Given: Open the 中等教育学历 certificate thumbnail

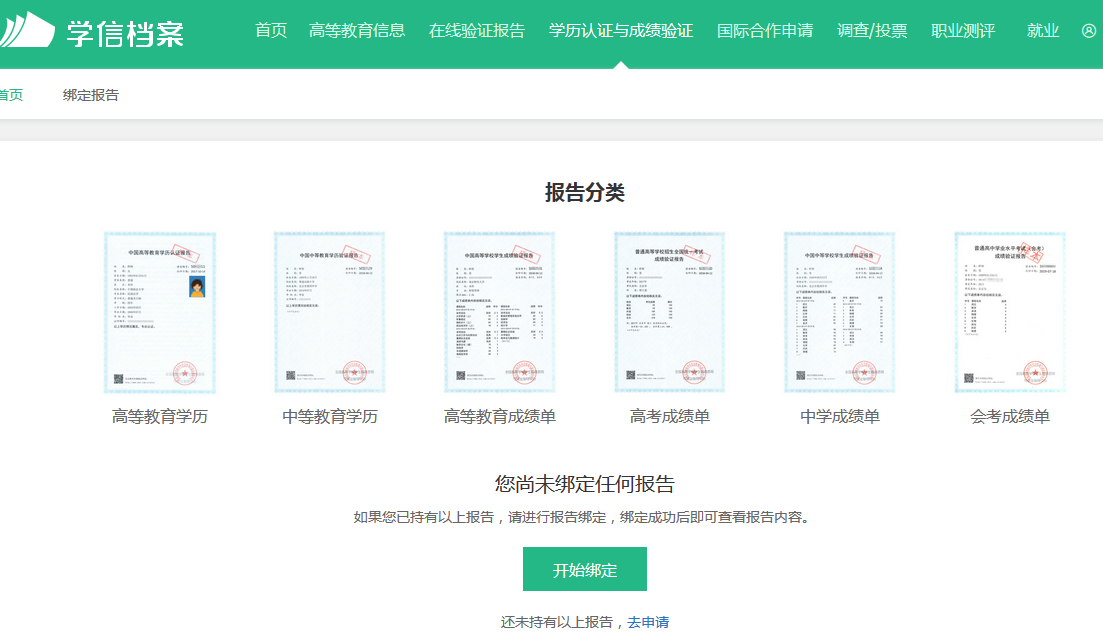Looking at the screenshot, I should (x=330, y=313).
